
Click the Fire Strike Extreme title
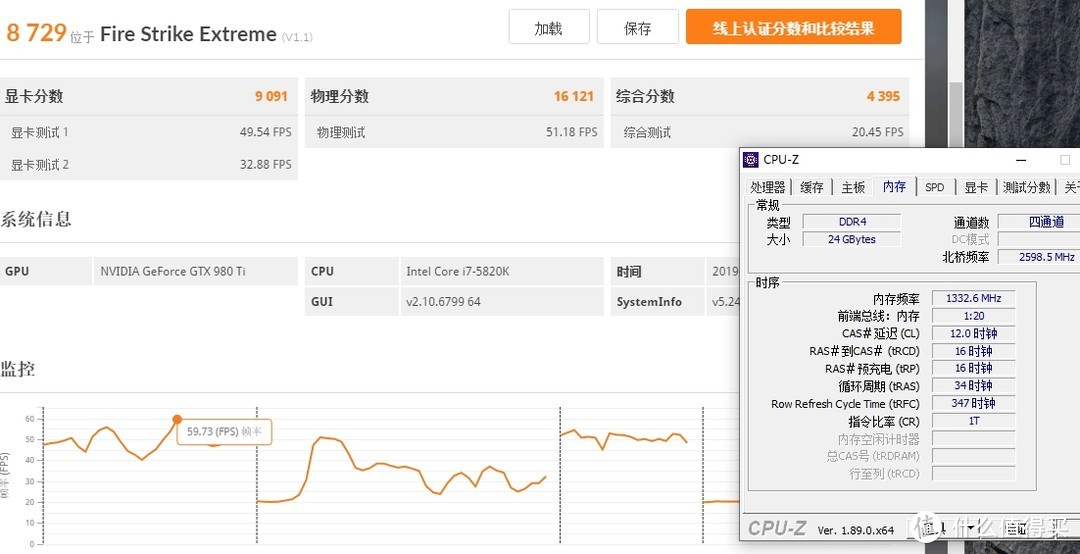tap(188, 34)
